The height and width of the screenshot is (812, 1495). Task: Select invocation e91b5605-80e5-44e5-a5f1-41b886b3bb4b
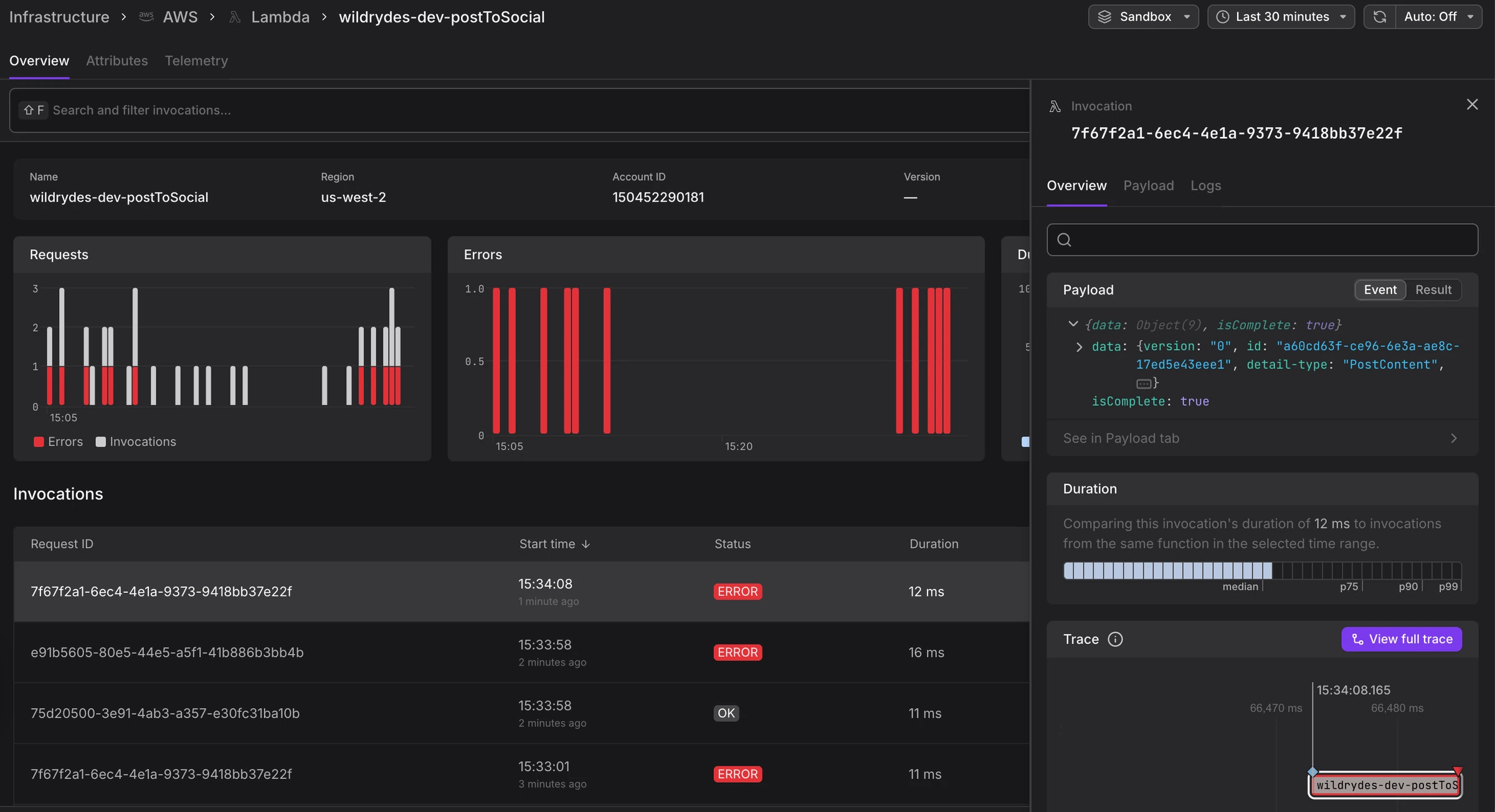coord(521,653)
